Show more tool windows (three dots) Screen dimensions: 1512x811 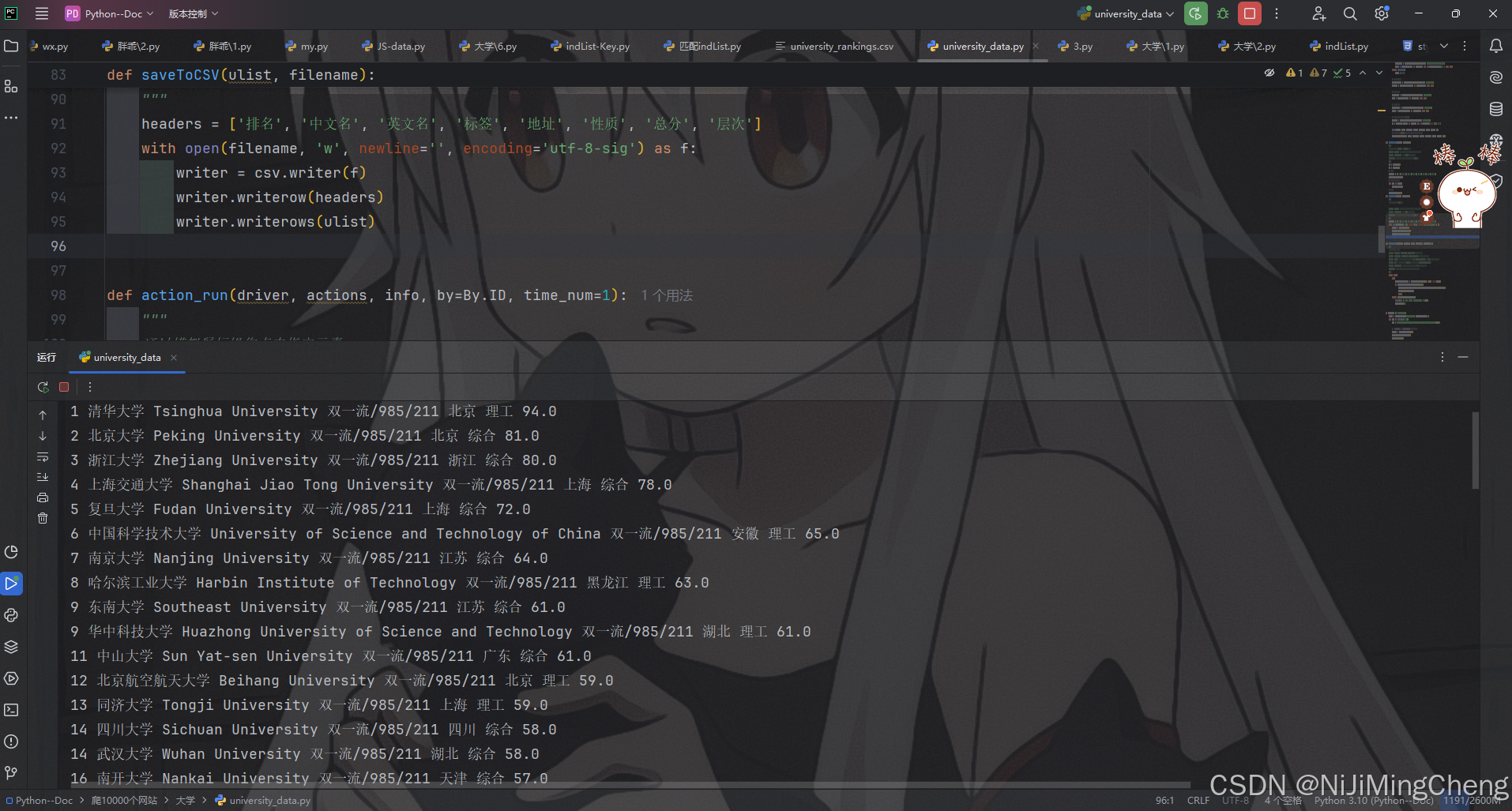(11, 118)
